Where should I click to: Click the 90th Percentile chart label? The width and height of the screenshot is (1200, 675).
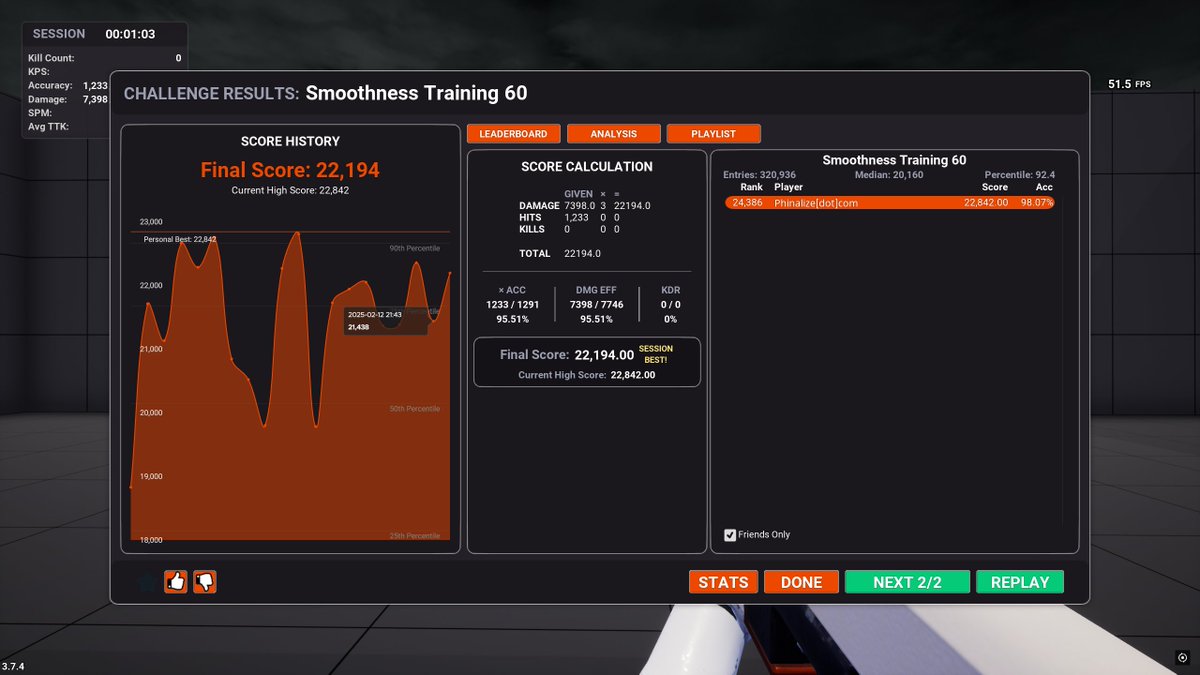(414, 248)
